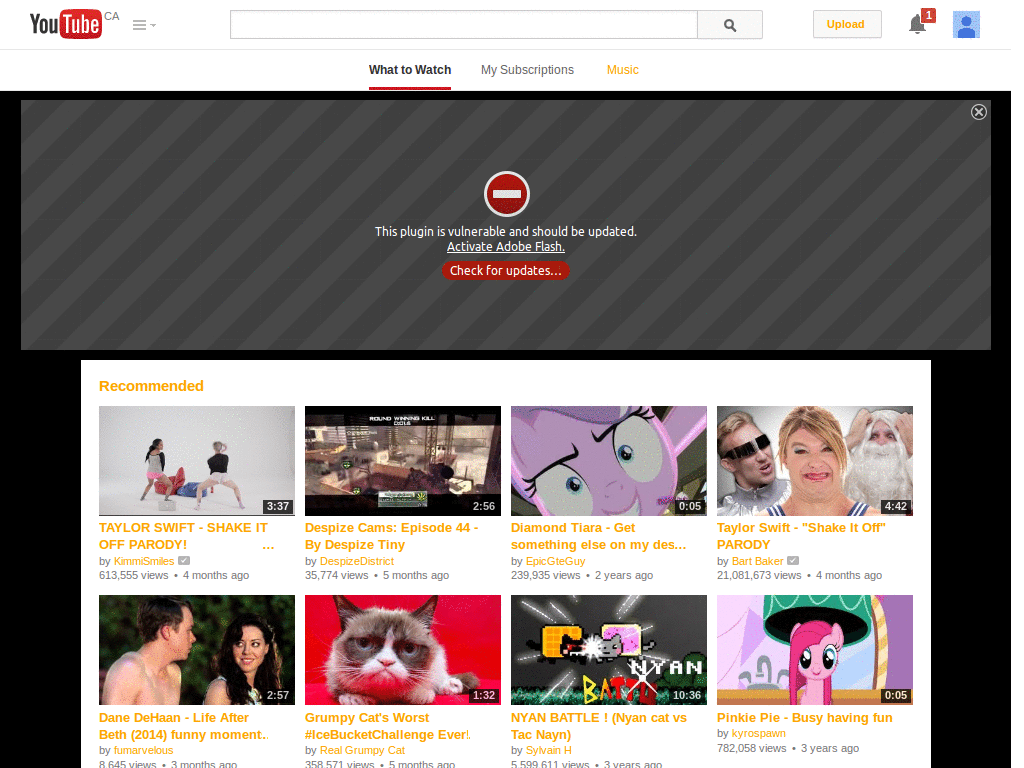Open Sylvain H channel link
Screen dimensions: 1024x768
[x=549, y=750]
